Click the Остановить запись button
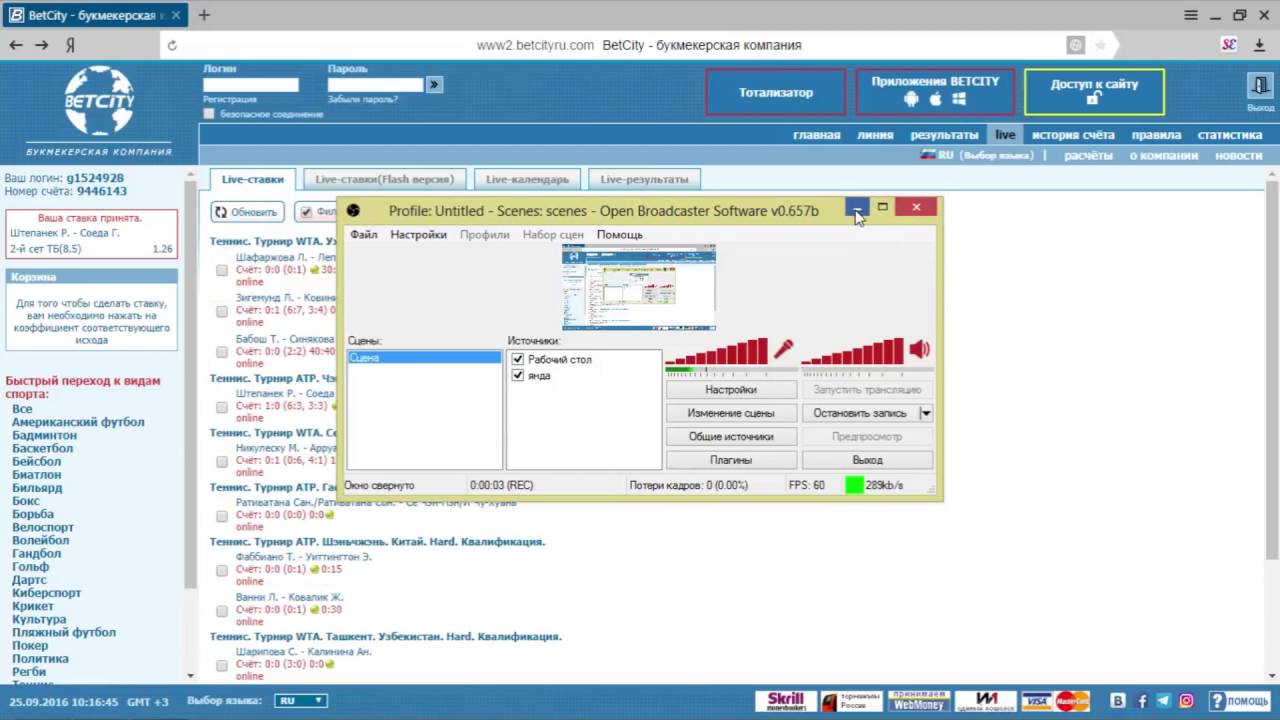The width and height of the screenshot is (1280, 720). [860, 413]
